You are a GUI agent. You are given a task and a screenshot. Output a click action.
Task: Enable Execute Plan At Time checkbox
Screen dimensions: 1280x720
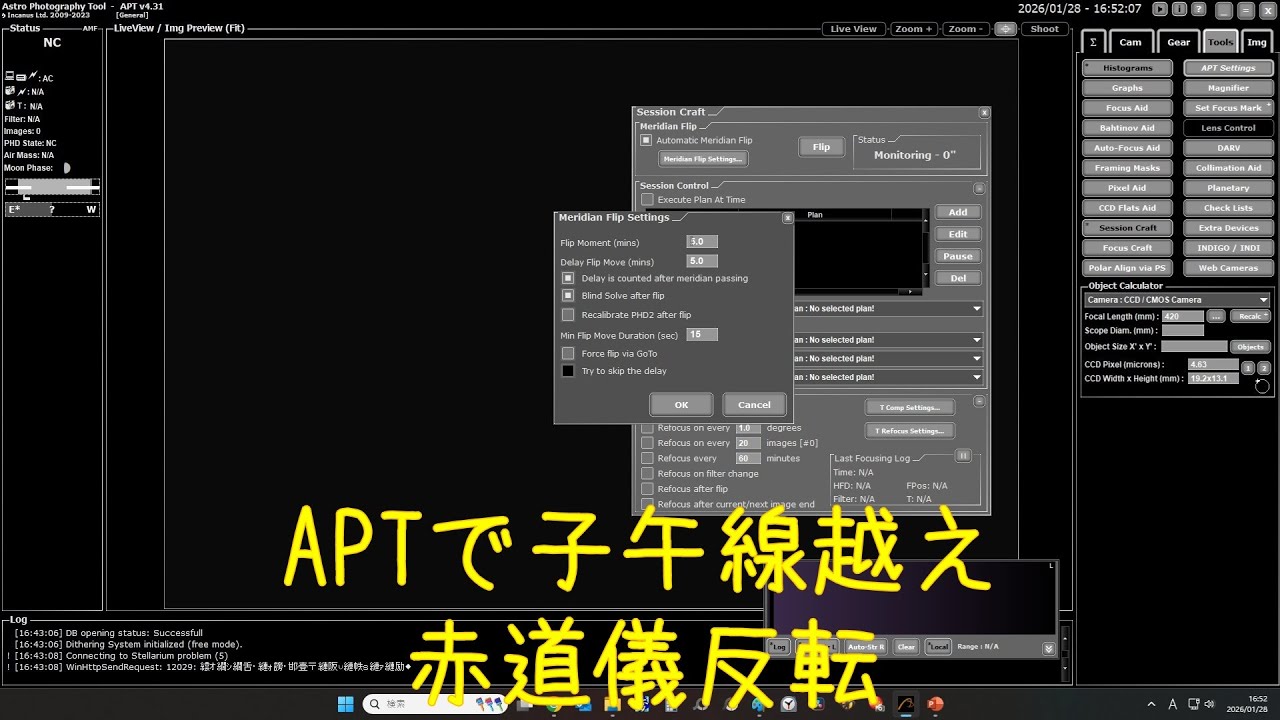(x=647, y=200)
